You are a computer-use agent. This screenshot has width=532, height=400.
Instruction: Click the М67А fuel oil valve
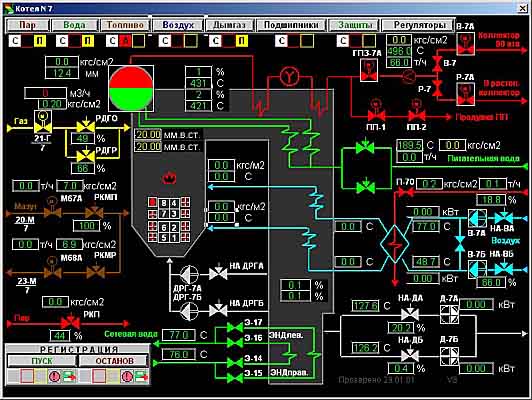click(53, 208)
